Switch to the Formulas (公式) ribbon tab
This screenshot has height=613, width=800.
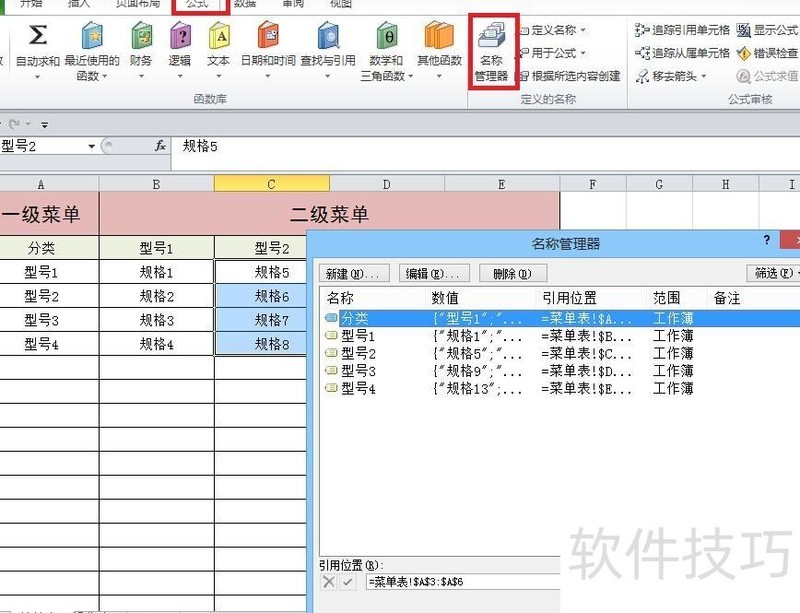(198, 4)
